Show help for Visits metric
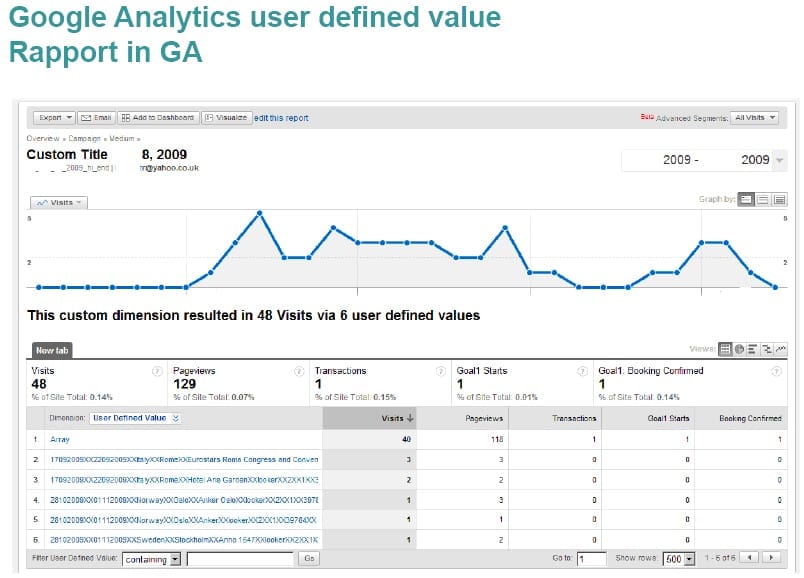 pos(157,371)
